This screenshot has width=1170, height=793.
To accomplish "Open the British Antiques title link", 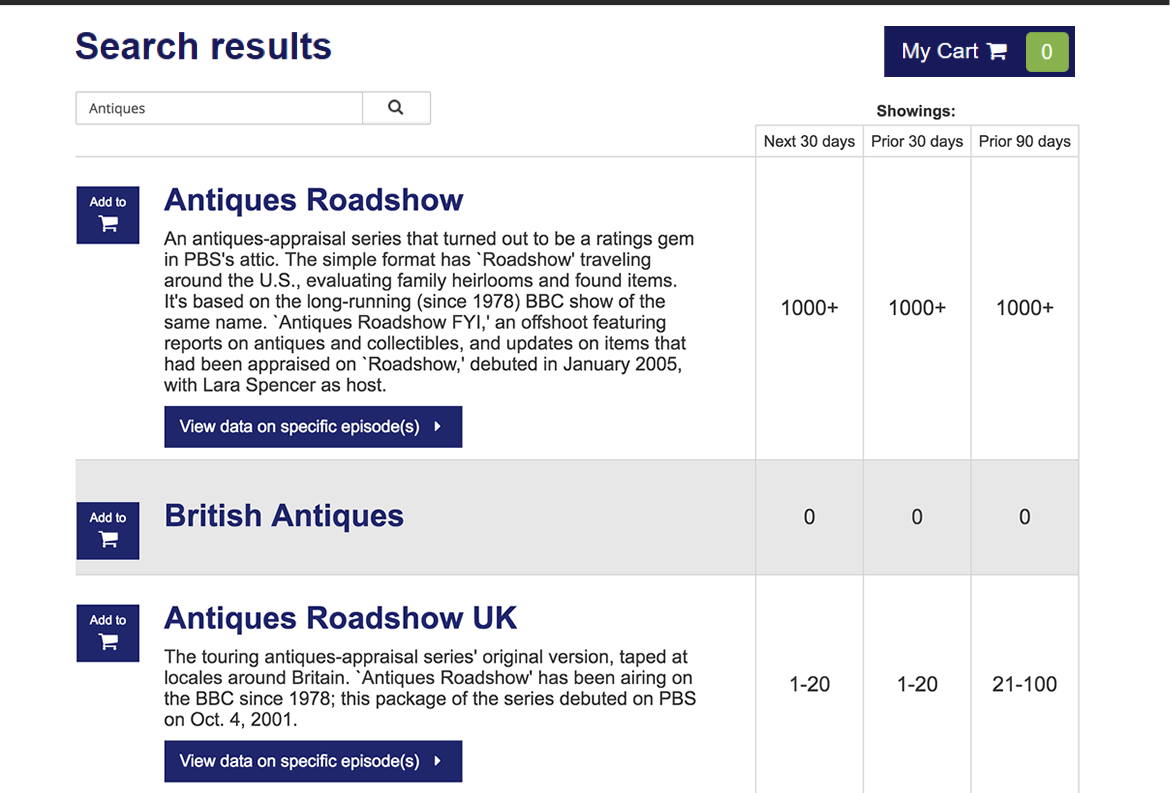I will point(284,516).
